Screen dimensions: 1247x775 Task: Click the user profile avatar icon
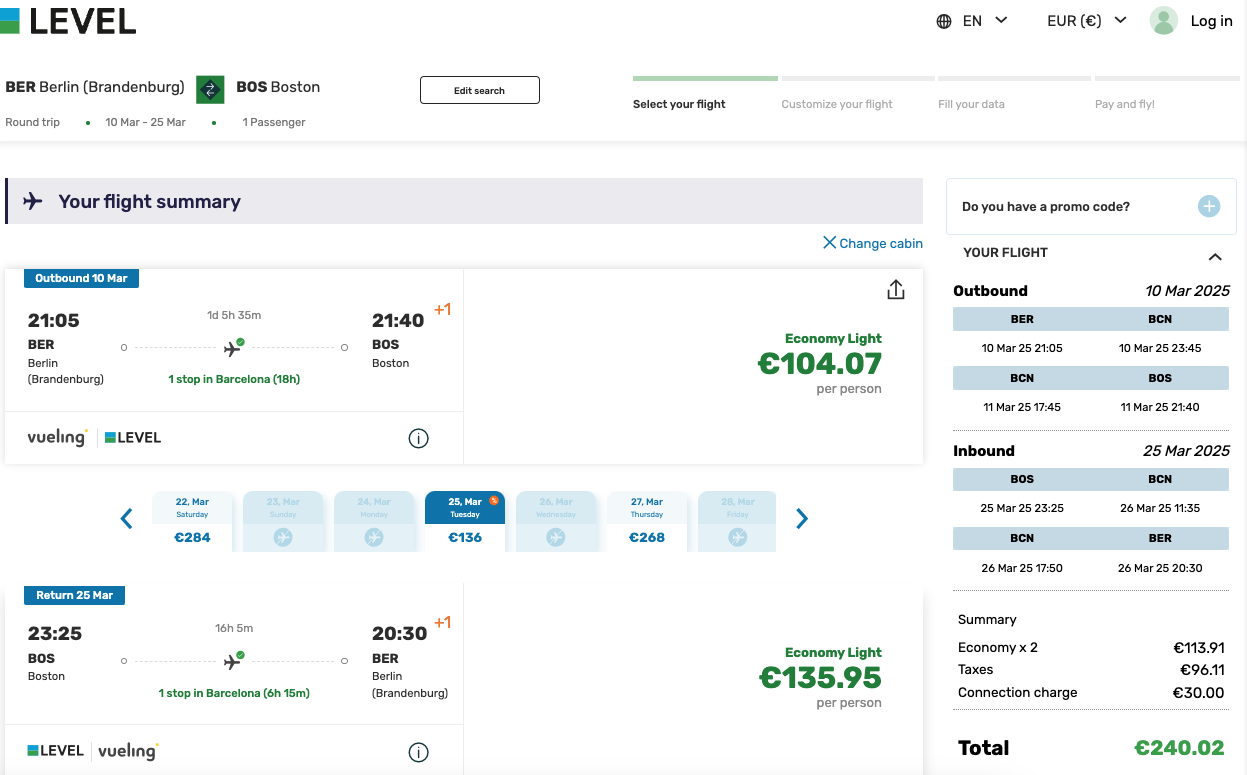pos(1163,20)
